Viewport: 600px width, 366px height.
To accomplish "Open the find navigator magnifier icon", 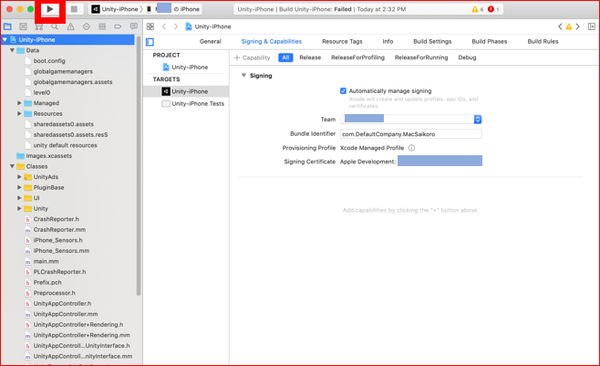I will point(55,26).
